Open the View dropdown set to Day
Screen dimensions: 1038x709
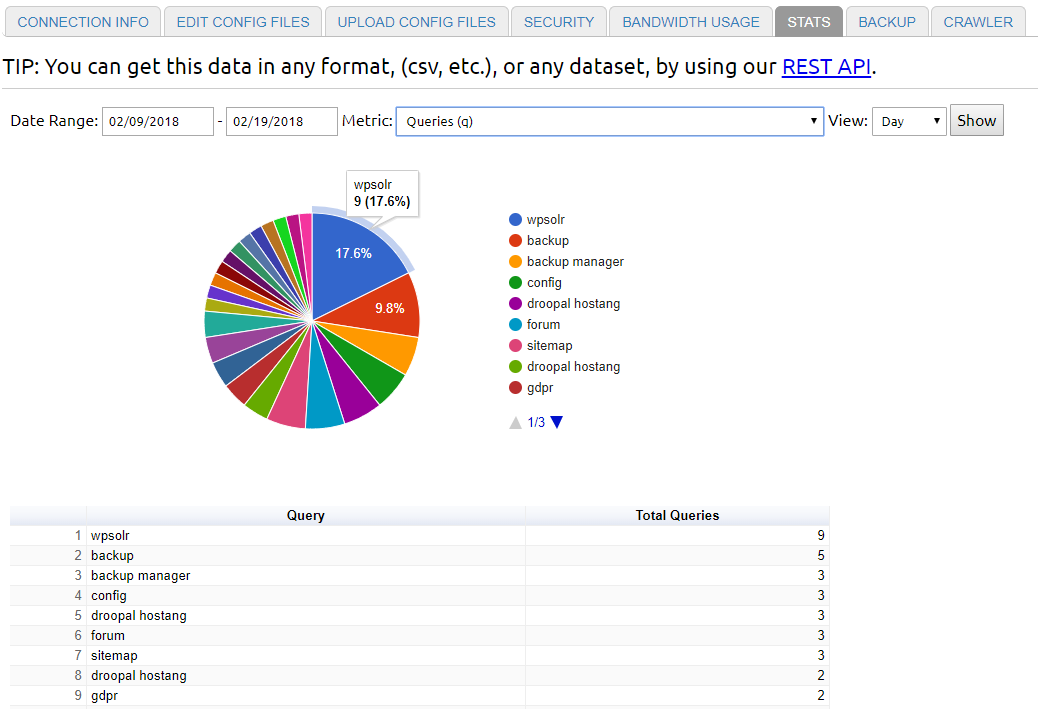[908, 121]
